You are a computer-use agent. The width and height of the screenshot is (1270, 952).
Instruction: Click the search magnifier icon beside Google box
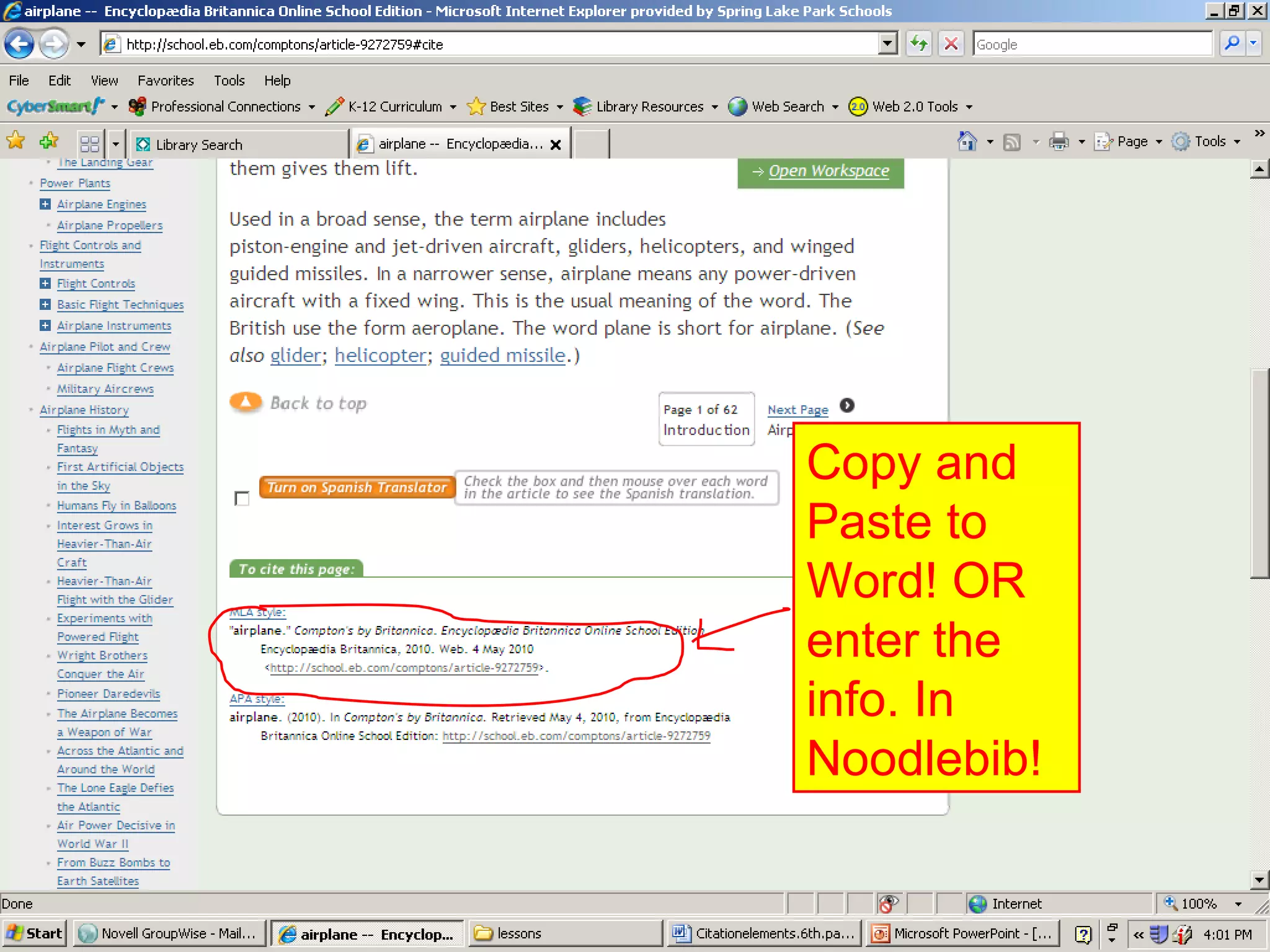click(x=1232, y=44)
